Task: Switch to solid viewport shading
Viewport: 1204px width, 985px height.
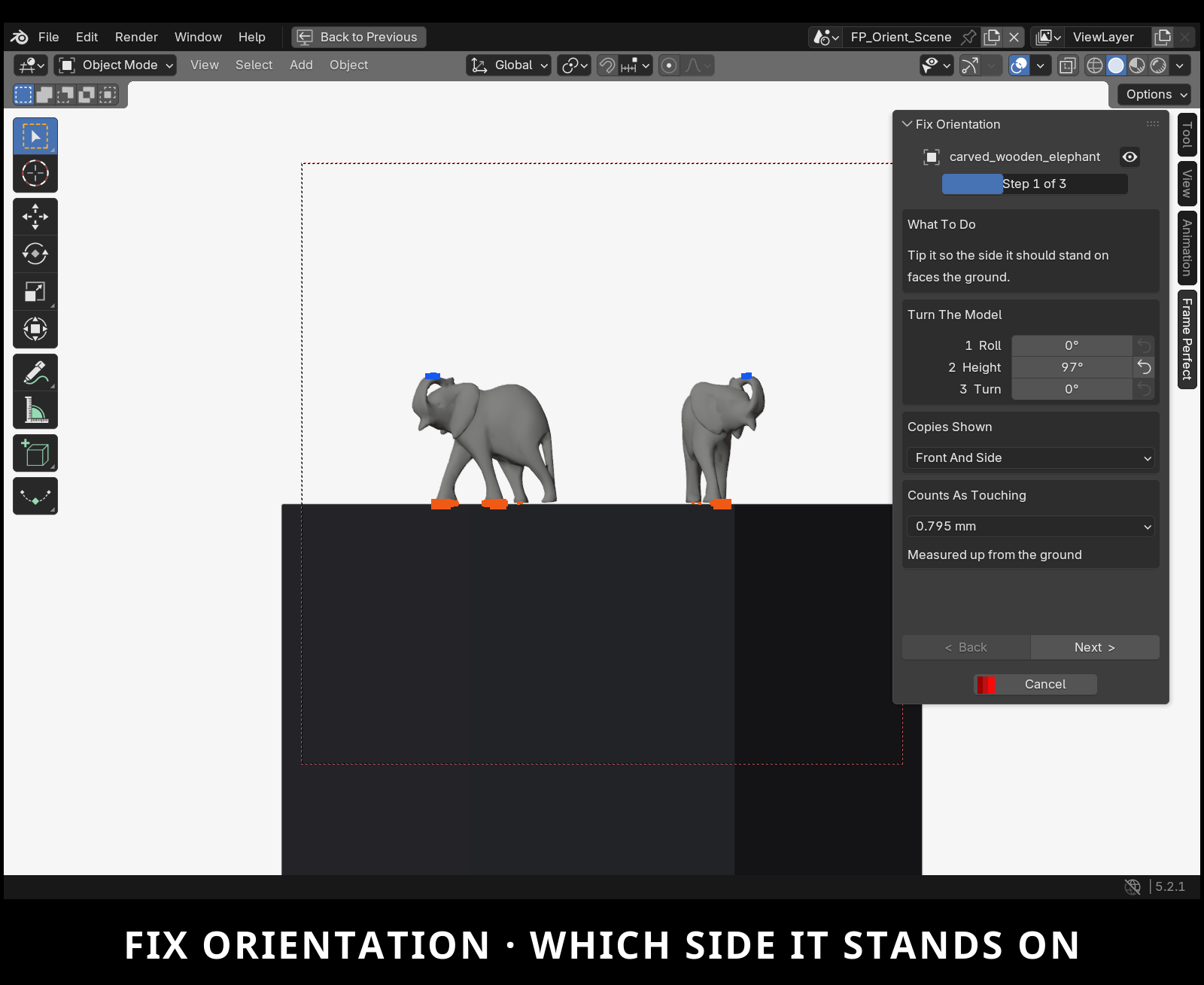Action: (x=1116, y=65)
